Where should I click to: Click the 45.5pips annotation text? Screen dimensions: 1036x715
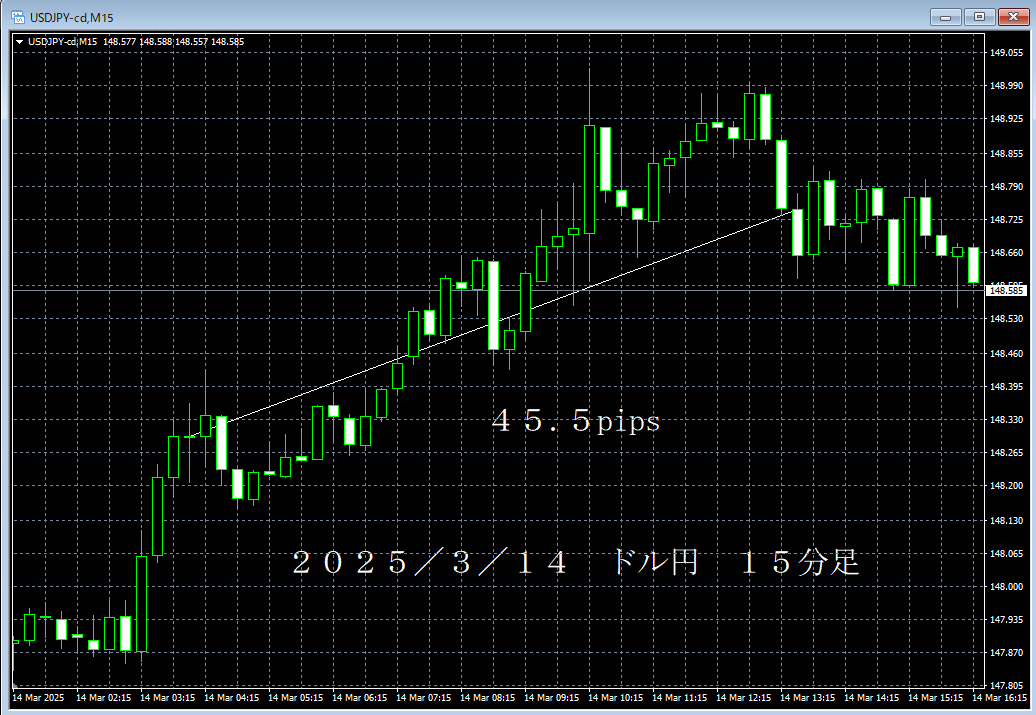pyautogui.click(x=572, y=422)
